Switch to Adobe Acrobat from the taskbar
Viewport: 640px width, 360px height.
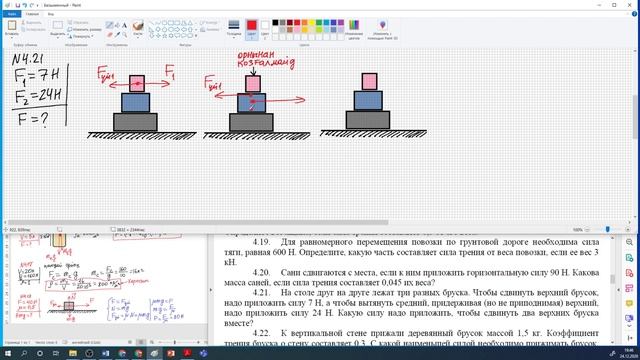click(187, 353)
